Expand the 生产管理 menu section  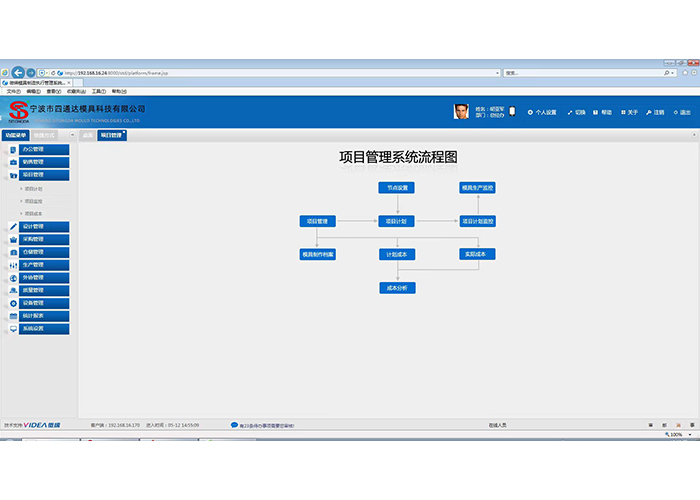(x=44, y=265)
